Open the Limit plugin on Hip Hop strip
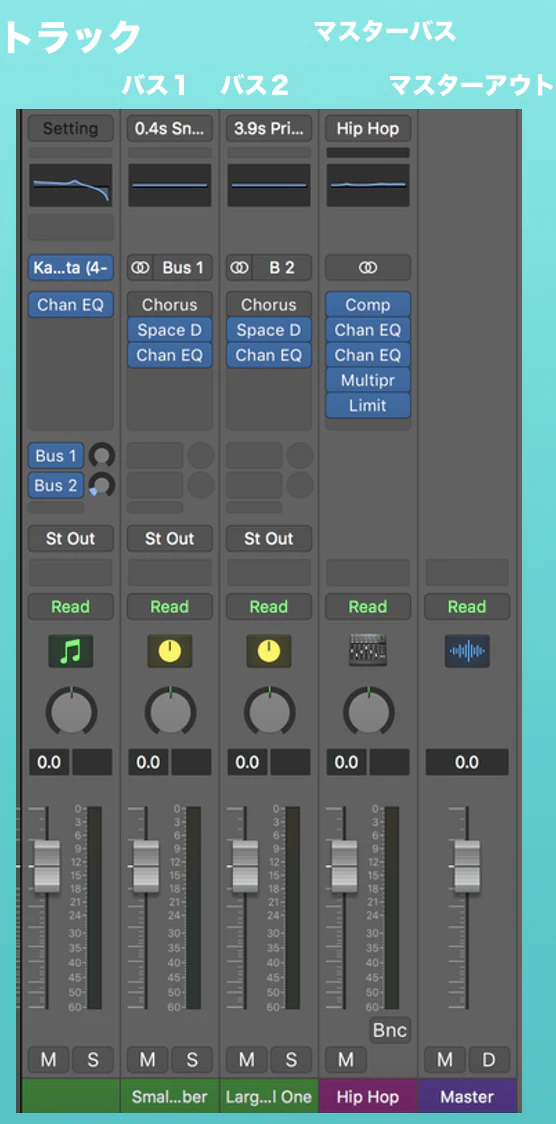 pos(368,405)
